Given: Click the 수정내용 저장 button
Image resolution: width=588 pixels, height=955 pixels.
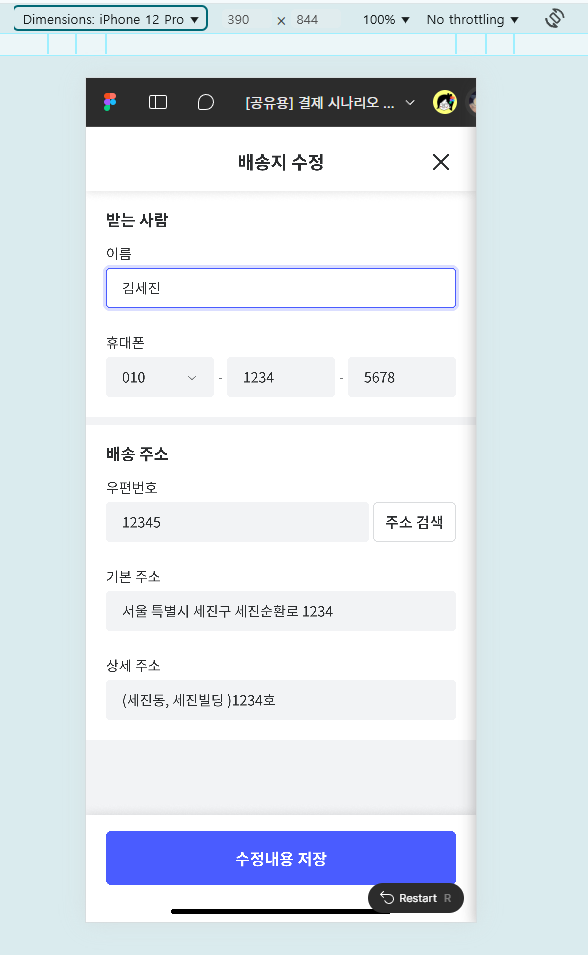Looking at the screenshot, I should [x=281, y=858].
